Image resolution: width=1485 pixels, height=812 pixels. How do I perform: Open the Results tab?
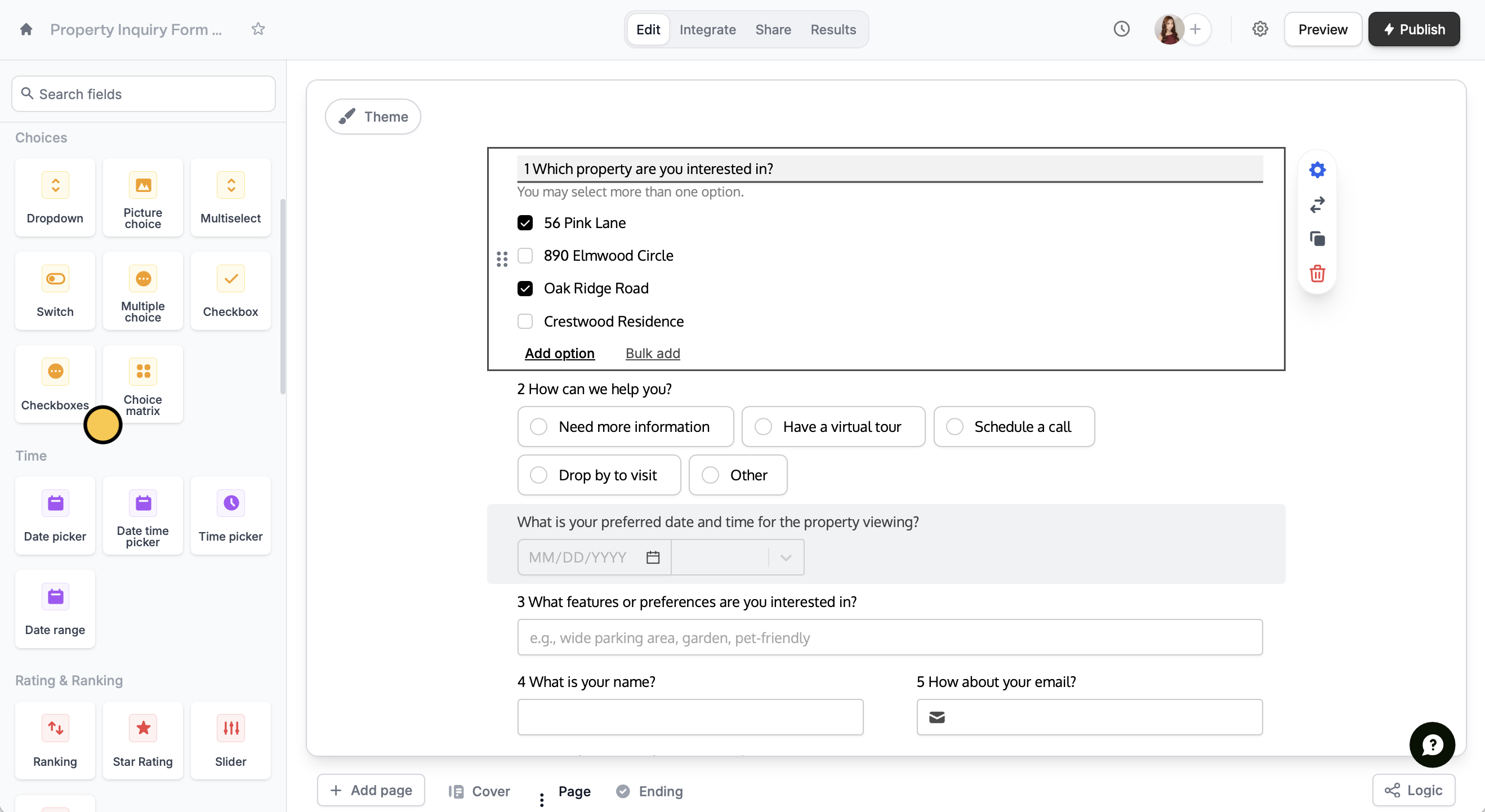click(832, 29)
